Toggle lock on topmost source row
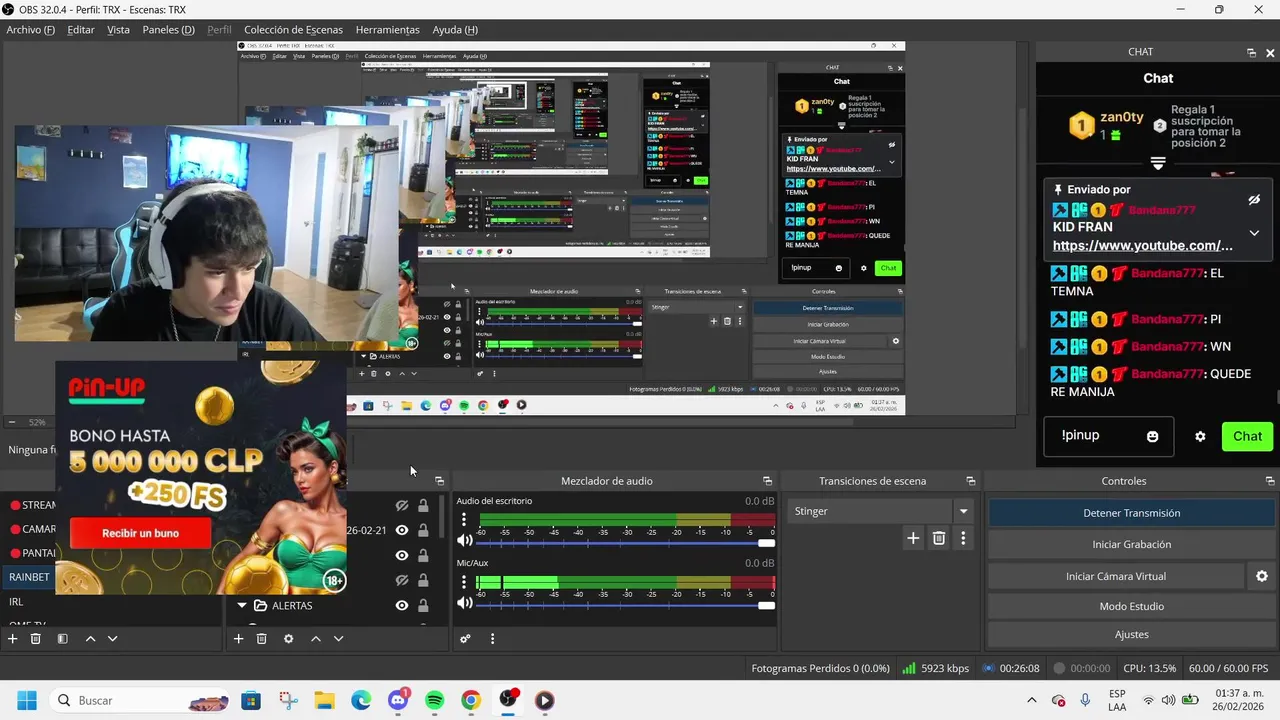Viewport: 1280px width, 720px height. tap(423, 506)
